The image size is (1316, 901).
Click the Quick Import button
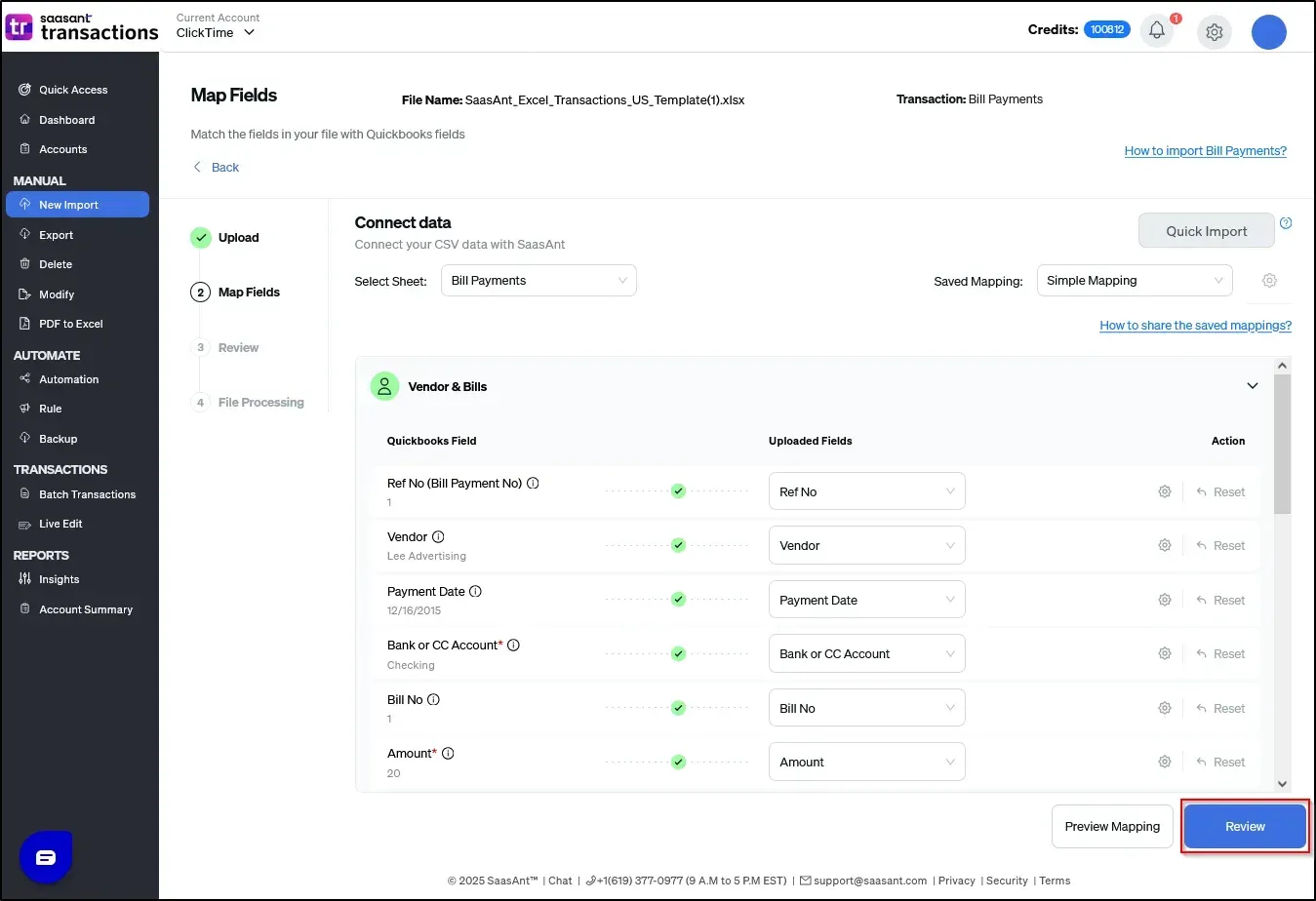point(1207,231)
